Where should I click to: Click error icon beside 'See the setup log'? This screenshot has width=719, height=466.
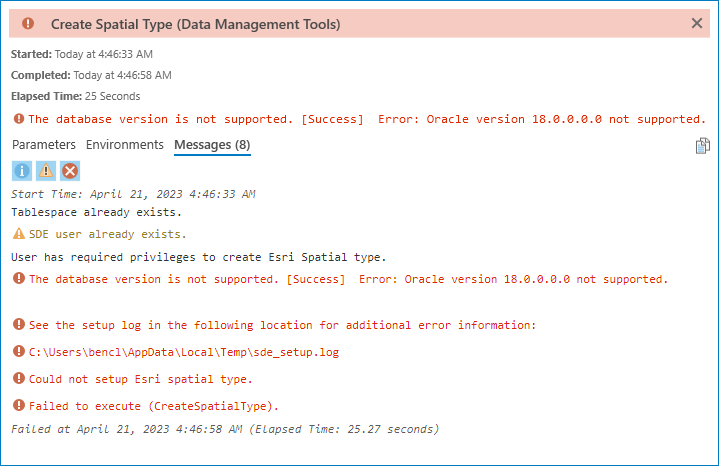[x=18, y=325]
